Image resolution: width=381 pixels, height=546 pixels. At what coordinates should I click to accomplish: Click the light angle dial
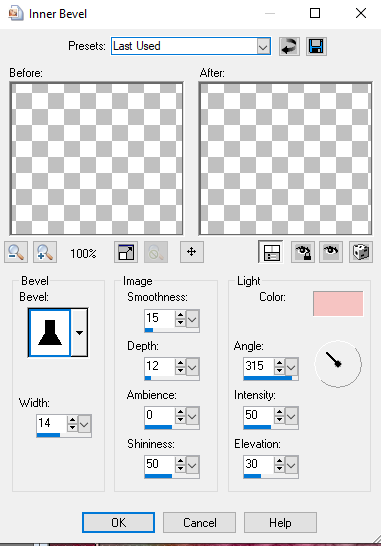(338, 364)
